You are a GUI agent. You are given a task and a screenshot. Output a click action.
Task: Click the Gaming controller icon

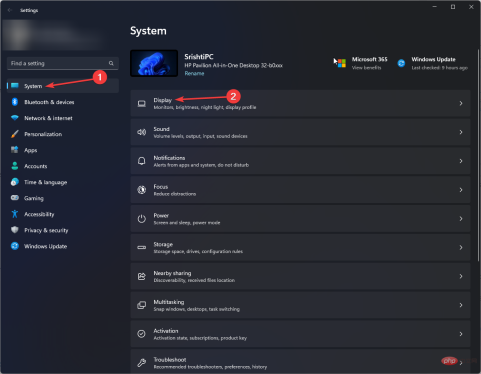(15, 198)
